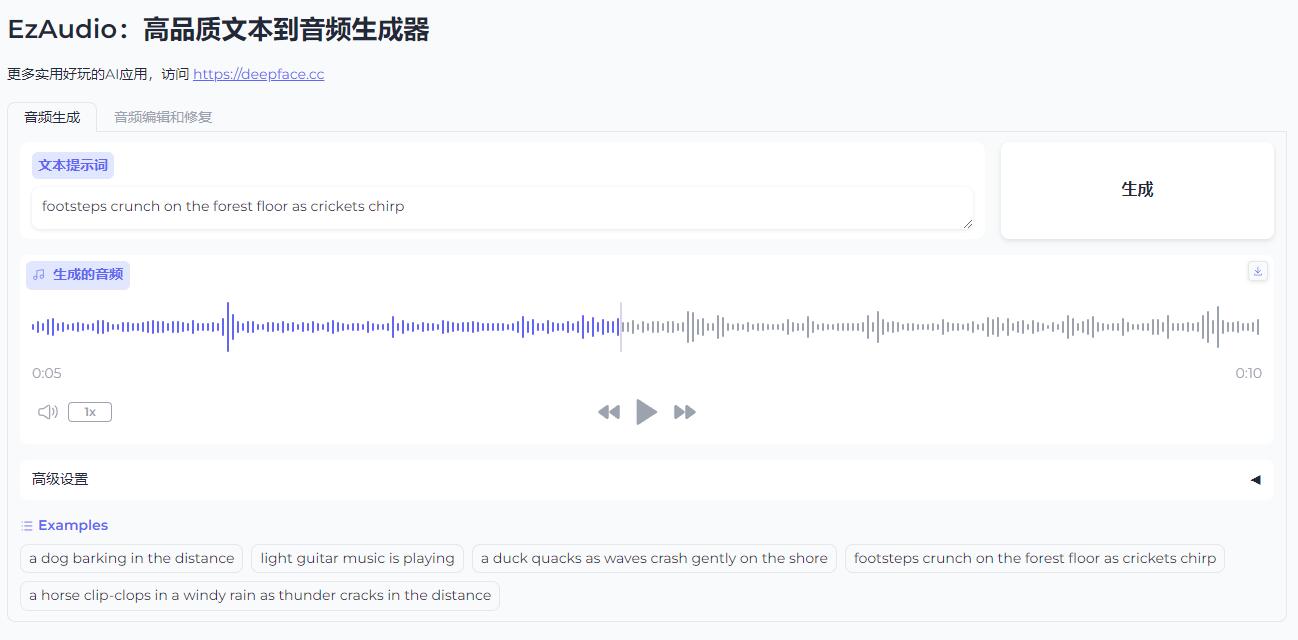Viewport: 1298px width, 640px height.
Task: Use the horse clip-clops thunder example prompt
Action: point(260,596)
